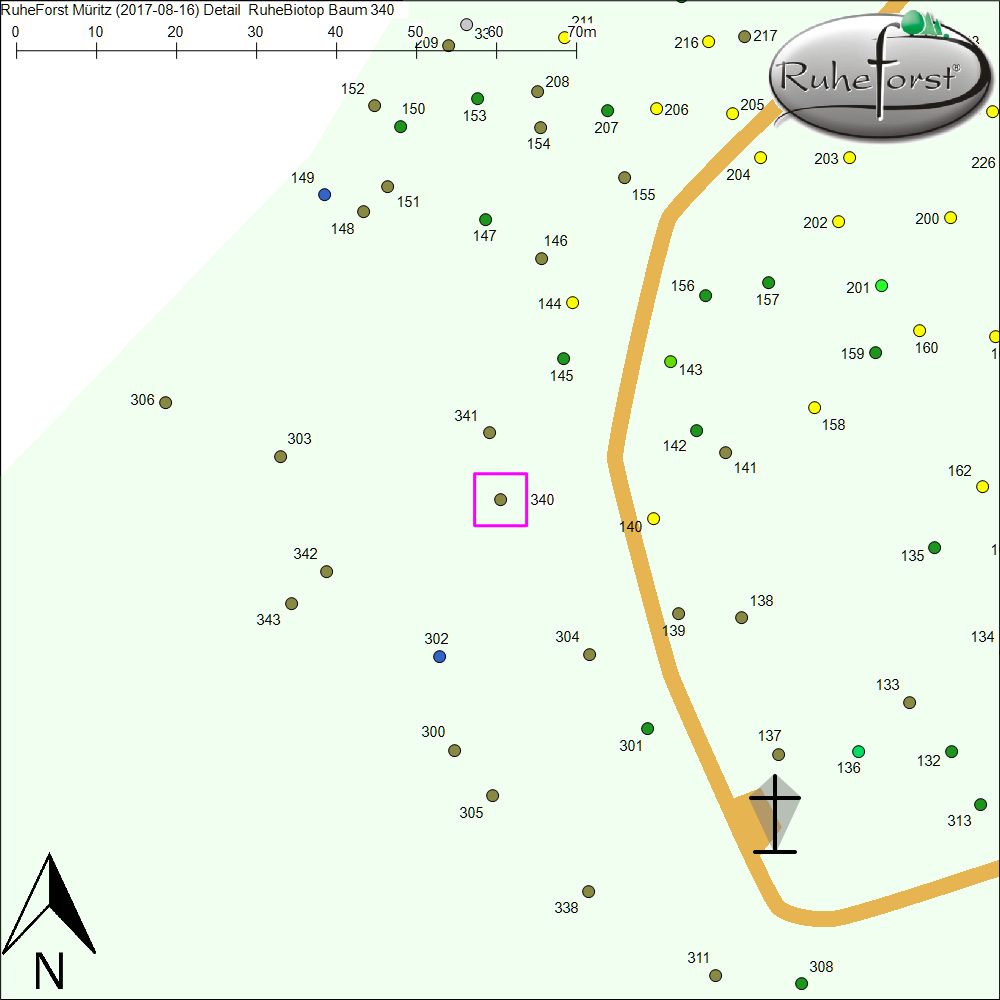Viewport: 1000px width, 1000px height.
Task: Click the blue marker for tree 149
Action: pyautogui.click(x=324, y=195)
